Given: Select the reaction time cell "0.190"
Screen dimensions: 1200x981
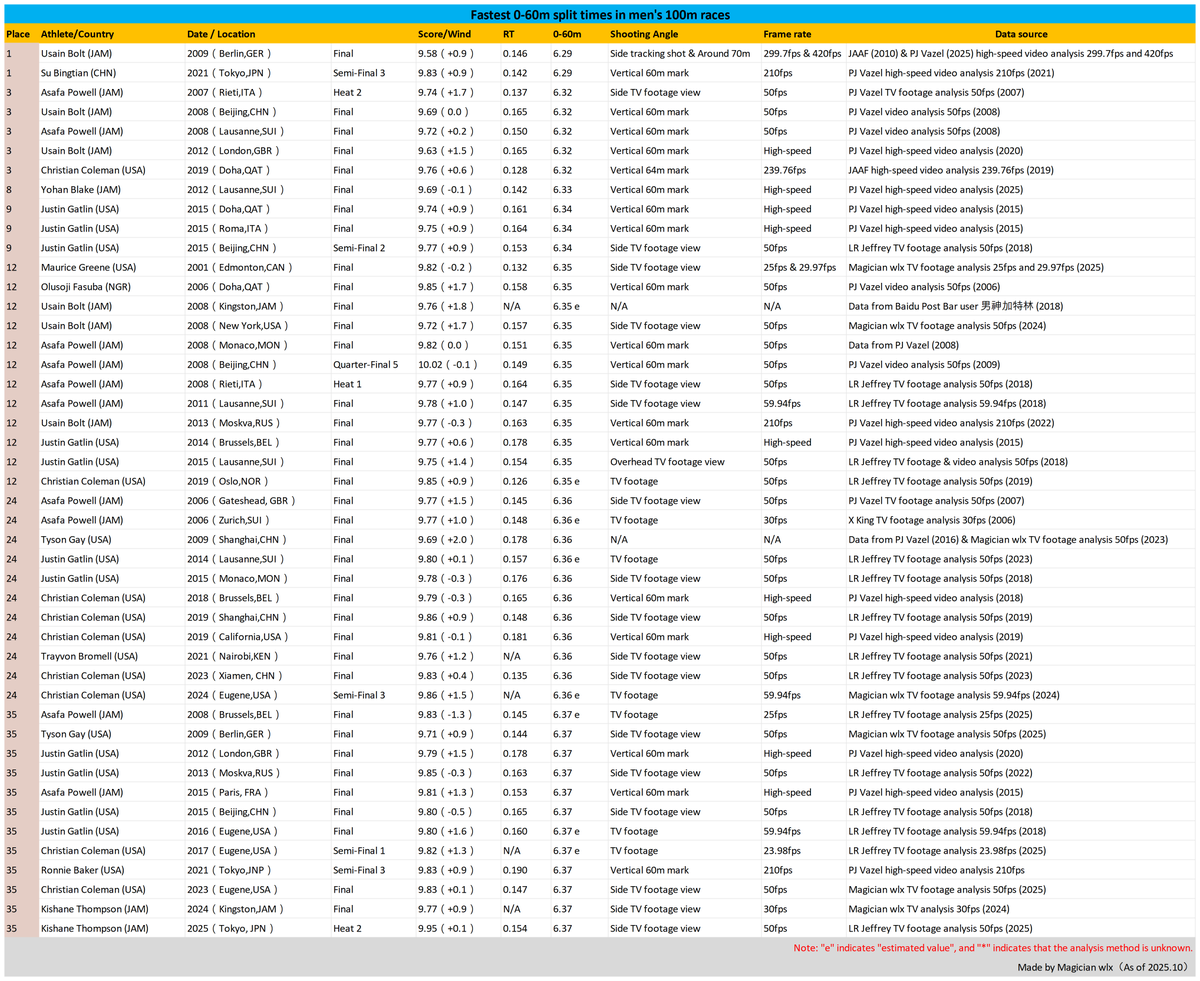Looking at the screenshot, I should (514, 870).
